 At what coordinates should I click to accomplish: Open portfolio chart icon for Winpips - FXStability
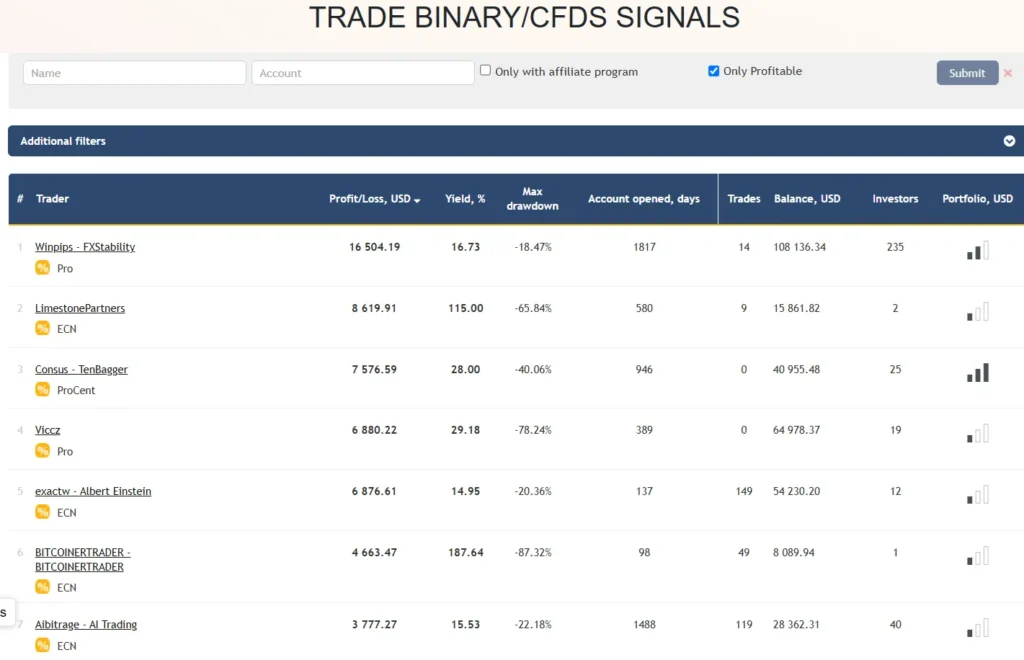[976, 251]
